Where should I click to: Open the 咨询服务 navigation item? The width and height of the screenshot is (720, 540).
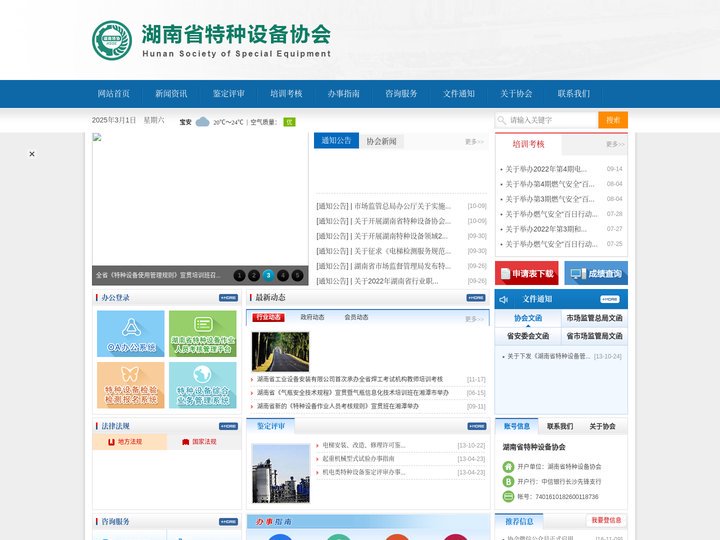[x=401, y=94]
